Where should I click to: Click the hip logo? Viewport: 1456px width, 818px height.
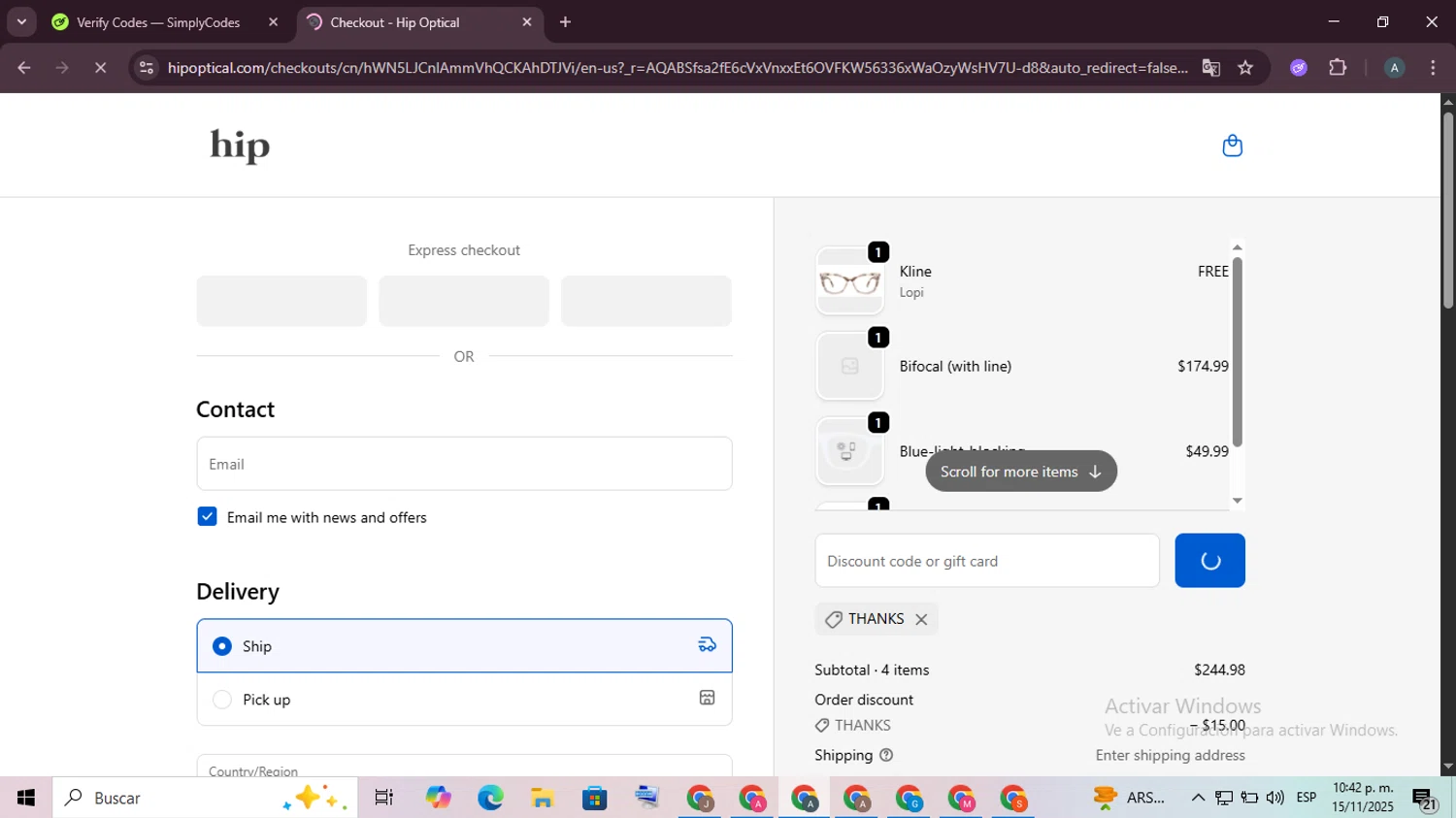240,146
